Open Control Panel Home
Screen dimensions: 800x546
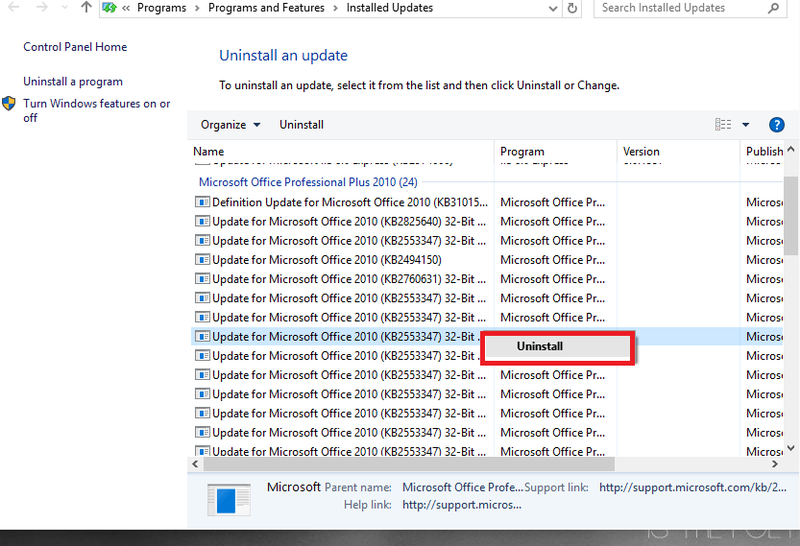75,47
